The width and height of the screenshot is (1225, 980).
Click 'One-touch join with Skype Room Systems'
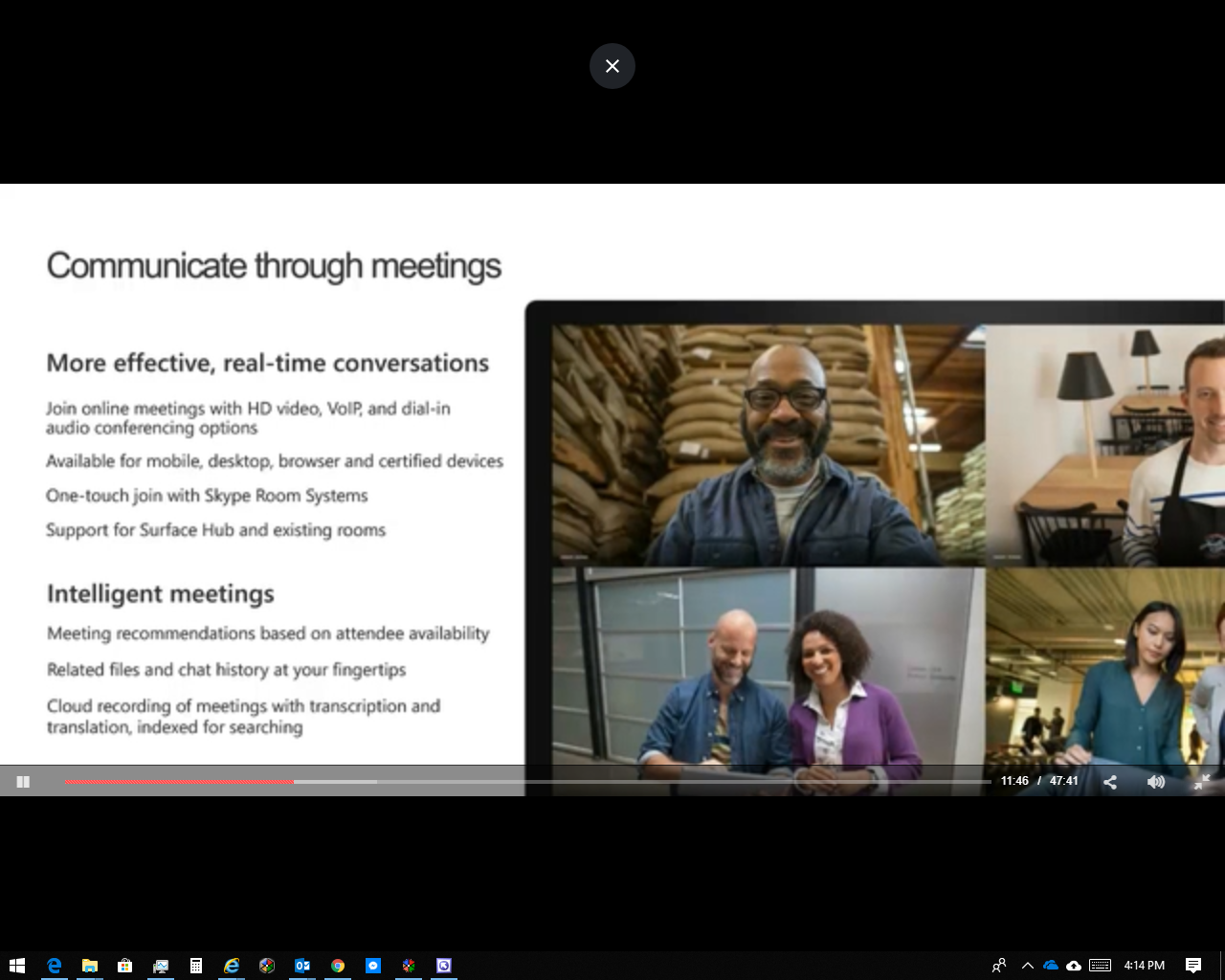coord(207,496)
